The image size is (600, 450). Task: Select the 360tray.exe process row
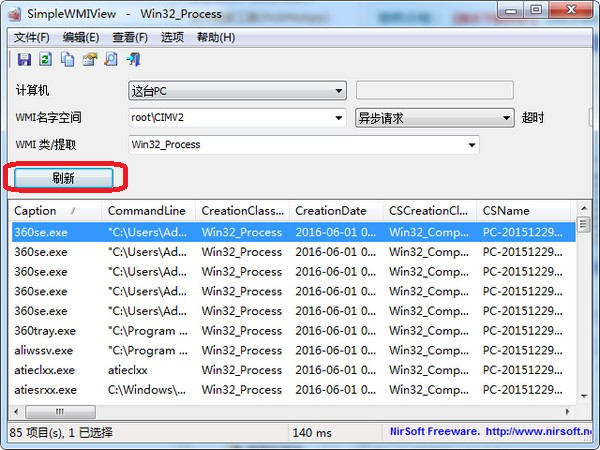293,331
